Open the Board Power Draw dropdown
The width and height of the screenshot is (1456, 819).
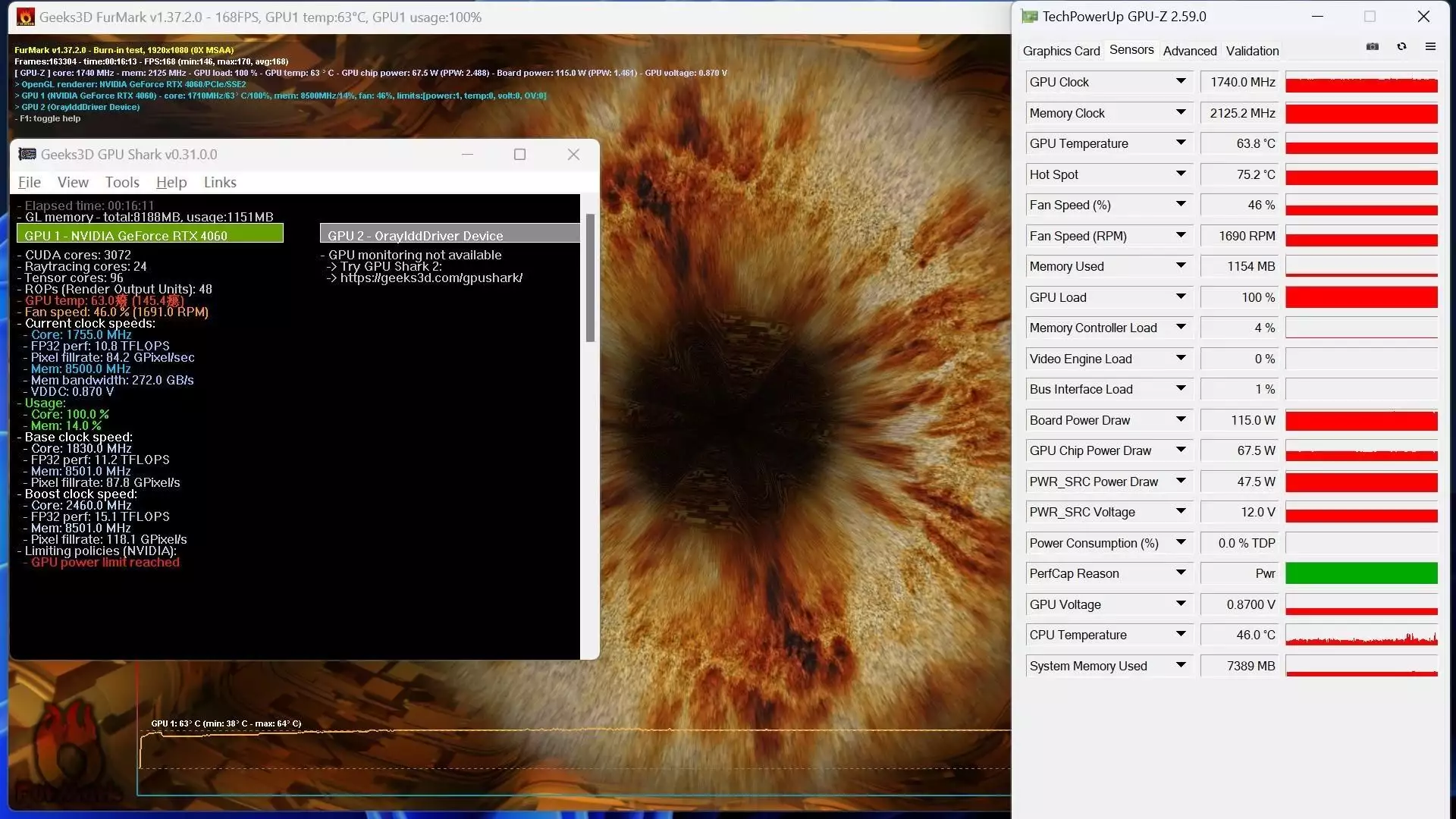pos(1181,419)
